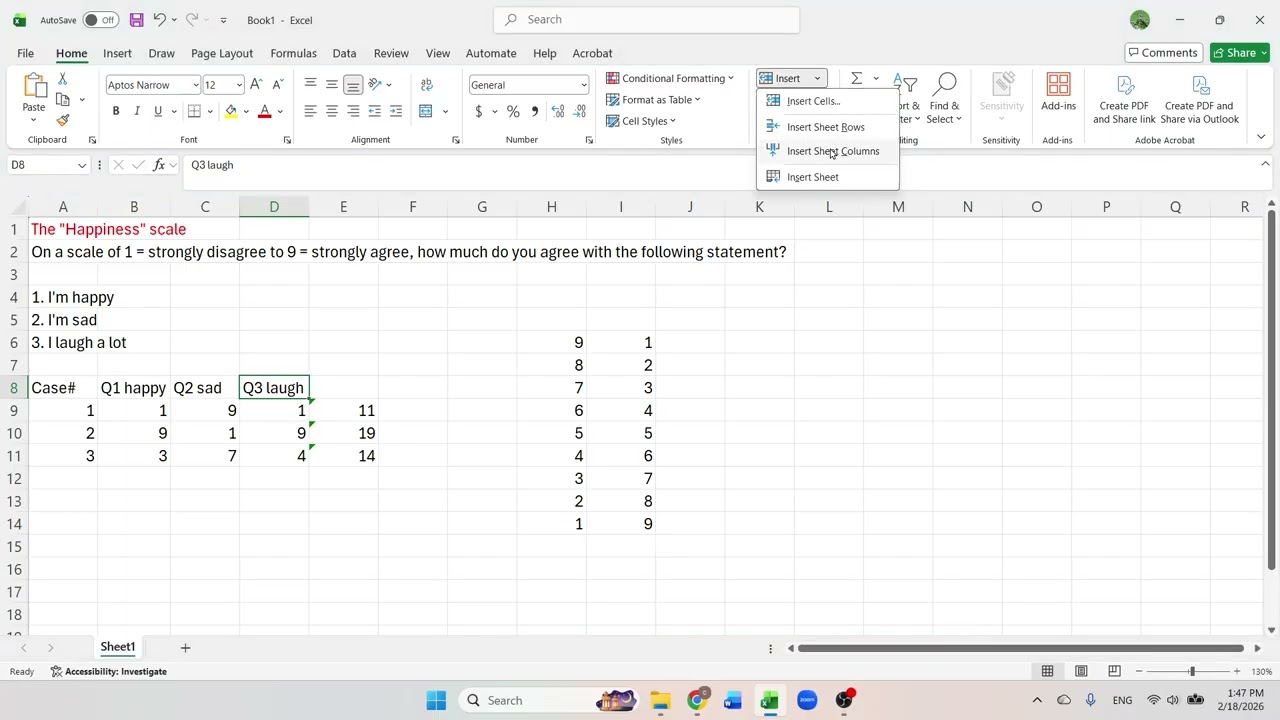The height and width of the screenshot is (720, 1280).
Task: Select Insert Sheet menu entry
Action: click(x=828, y=177)
